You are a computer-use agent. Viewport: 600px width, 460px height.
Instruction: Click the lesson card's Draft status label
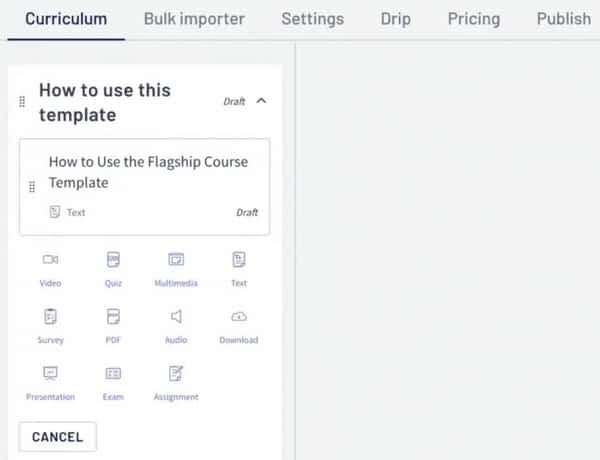coord(247,212)
